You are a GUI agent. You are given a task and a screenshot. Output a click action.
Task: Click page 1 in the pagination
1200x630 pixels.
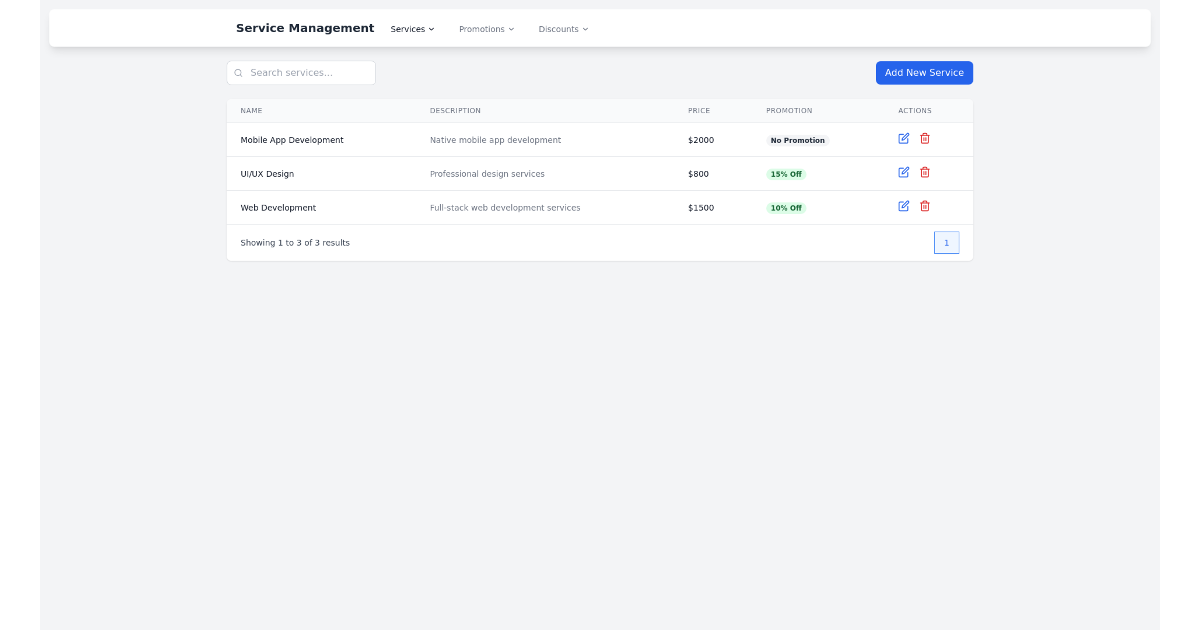[x=946, y=242]
